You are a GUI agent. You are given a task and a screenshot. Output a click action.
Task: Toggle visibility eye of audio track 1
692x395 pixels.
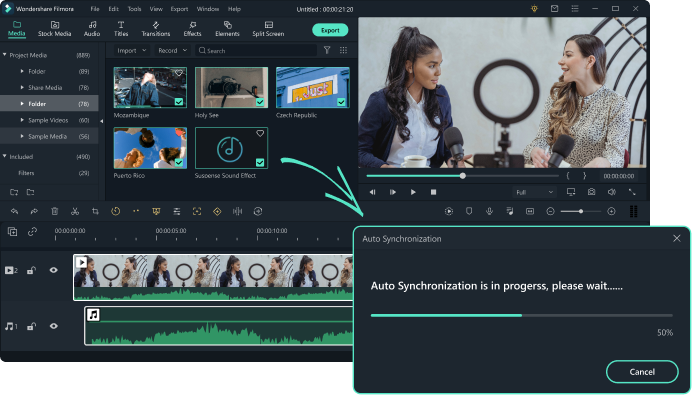53,326
